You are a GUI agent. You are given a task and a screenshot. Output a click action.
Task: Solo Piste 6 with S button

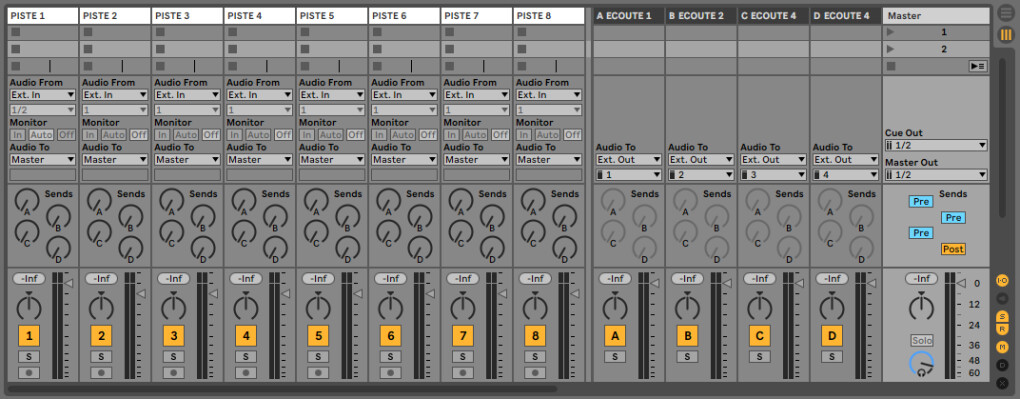pos(390,357)
